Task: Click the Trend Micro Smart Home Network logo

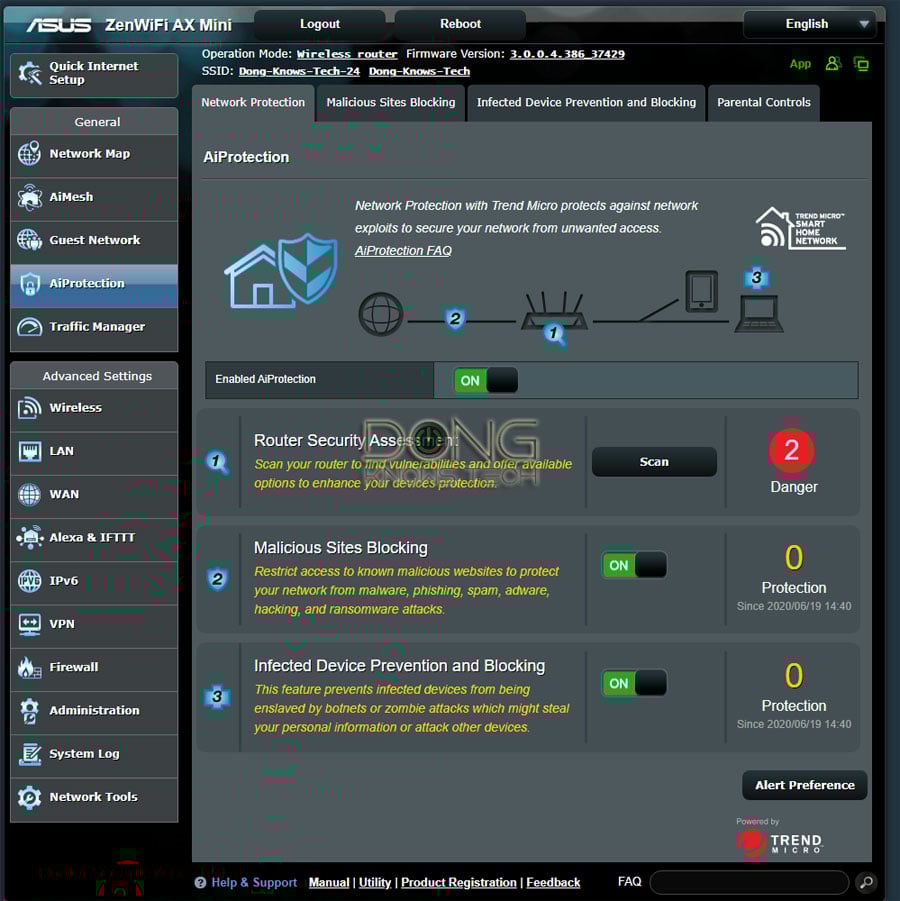Action: click(x=801, y=228)
